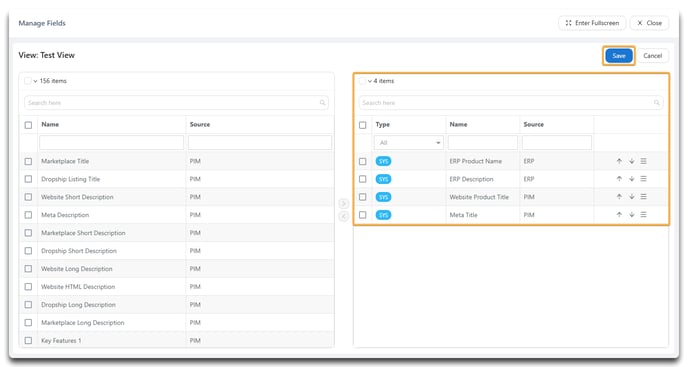
Task: Move Website Product Title row down
Action: 631,197
